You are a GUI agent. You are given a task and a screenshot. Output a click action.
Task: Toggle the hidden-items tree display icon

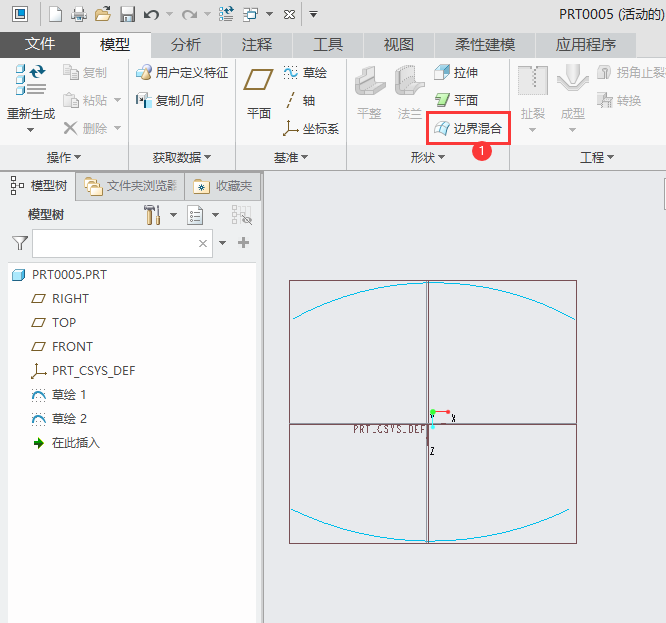tap(242, 215)
